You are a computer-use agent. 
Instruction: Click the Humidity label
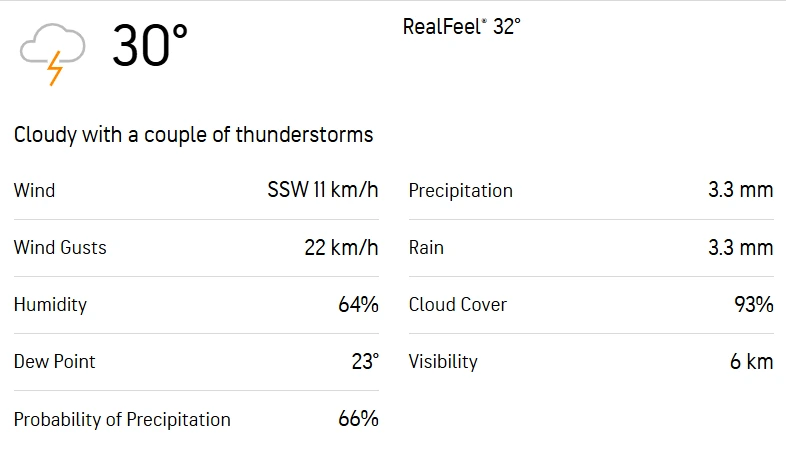point(50,304)
